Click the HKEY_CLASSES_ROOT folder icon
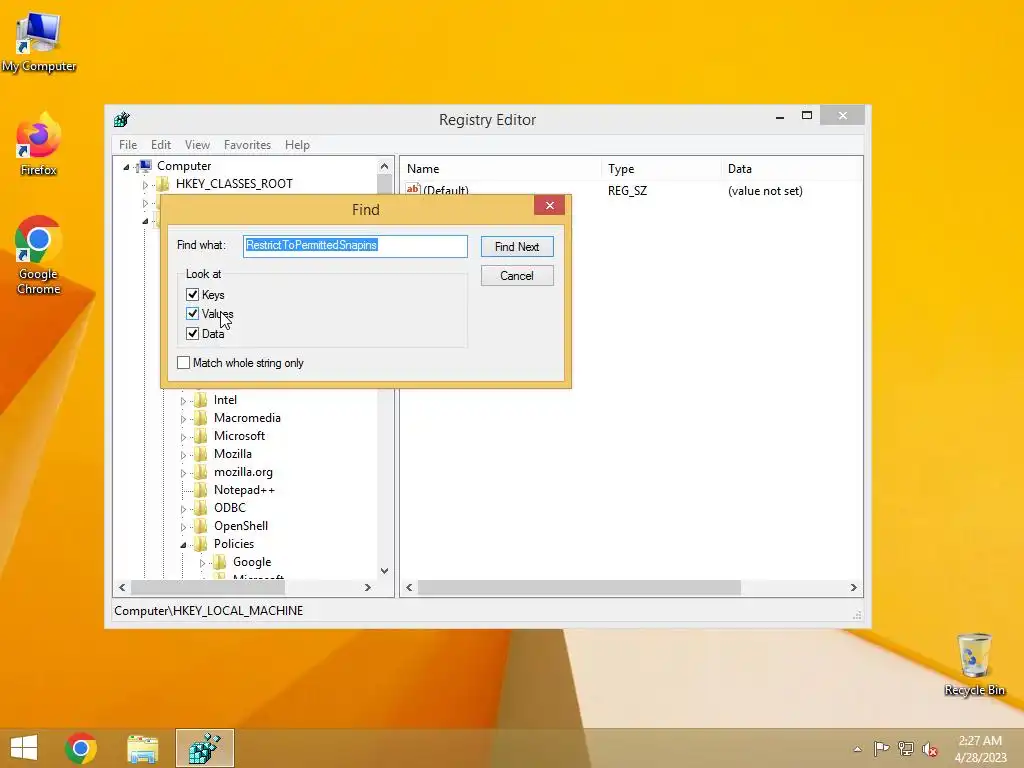 [x=163, y=184]
